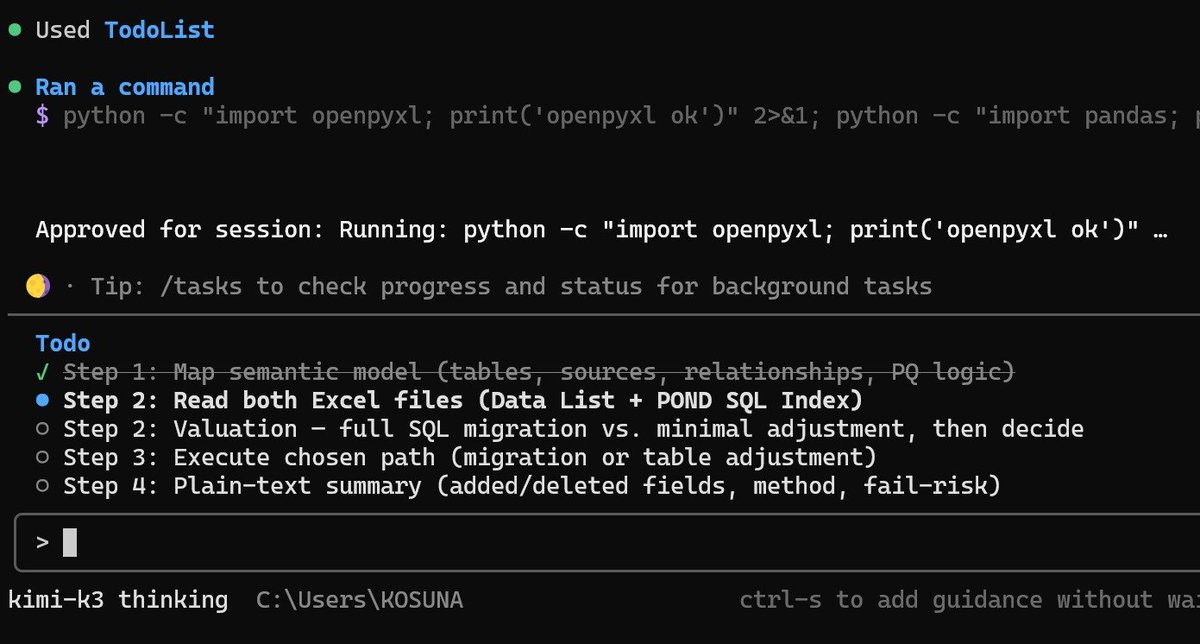
Task: Click the Ran a command heading
Action: pos(125,87)
